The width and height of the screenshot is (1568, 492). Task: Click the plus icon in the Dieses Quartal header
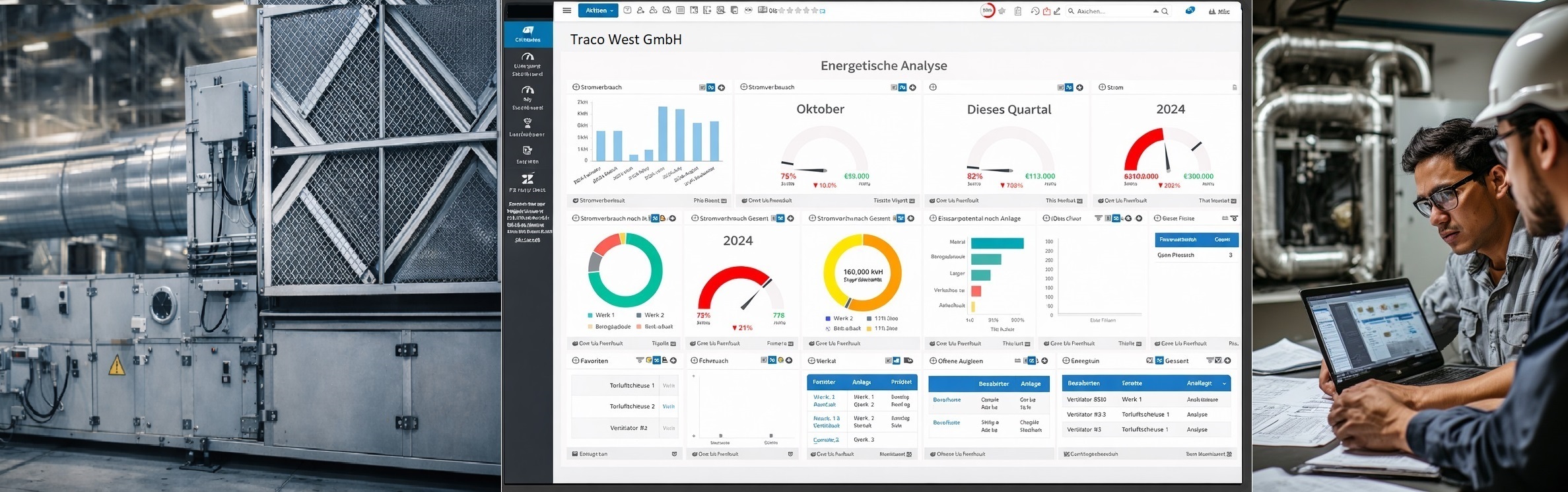pyautogui.click(x=1079, y=87)
